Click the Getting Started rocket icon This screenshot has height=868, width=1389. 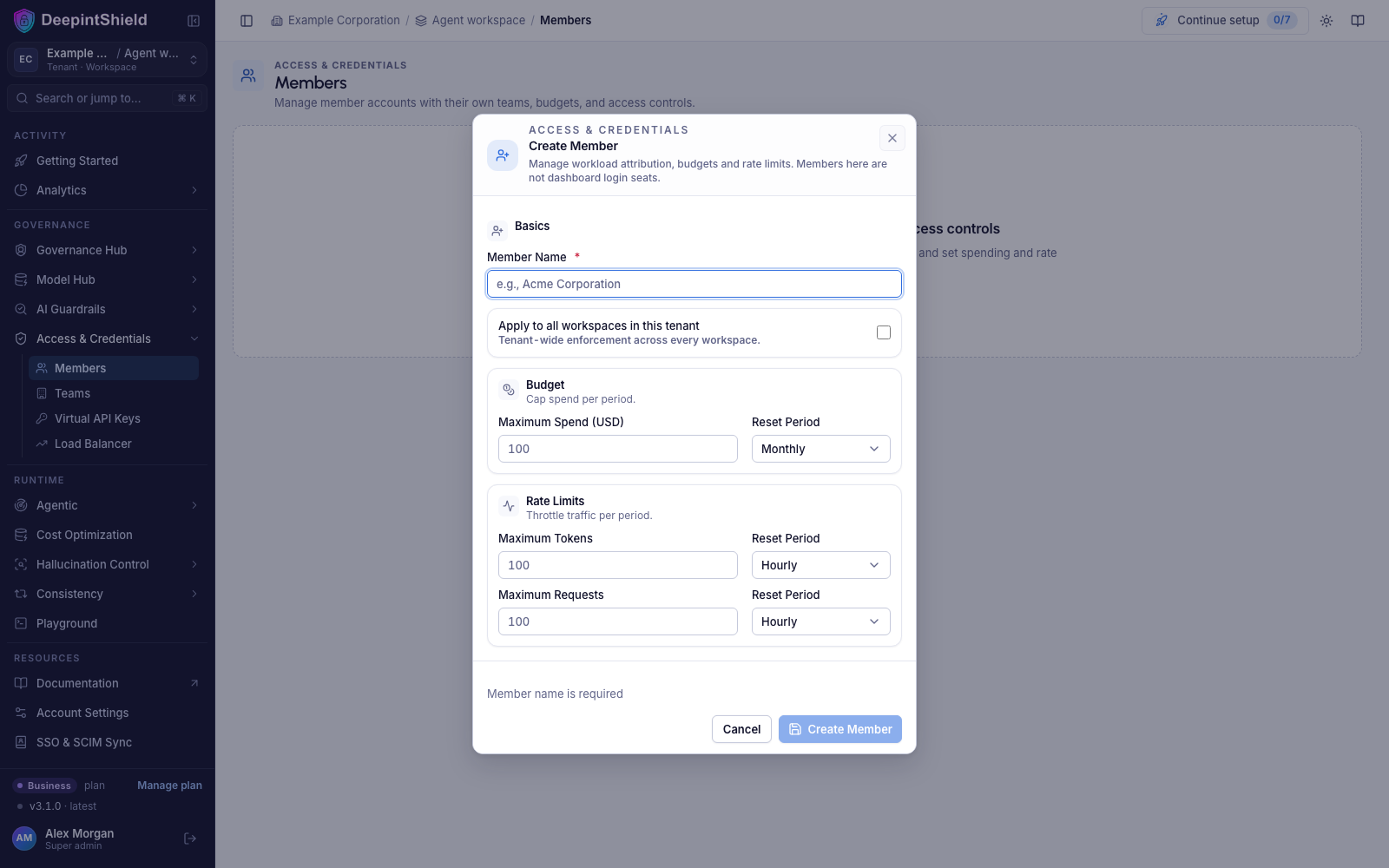[x=21, y=161]
